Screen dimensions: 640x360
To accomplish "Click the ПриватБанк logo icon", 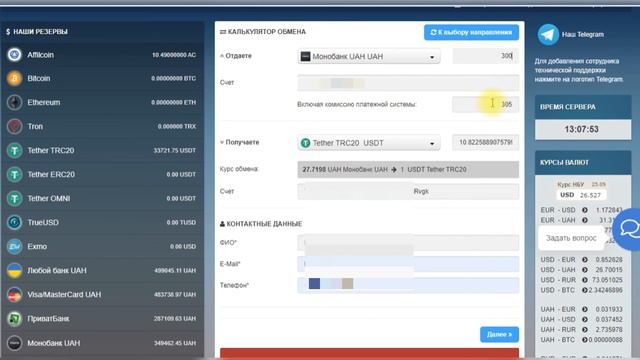I will coord(14,319).
